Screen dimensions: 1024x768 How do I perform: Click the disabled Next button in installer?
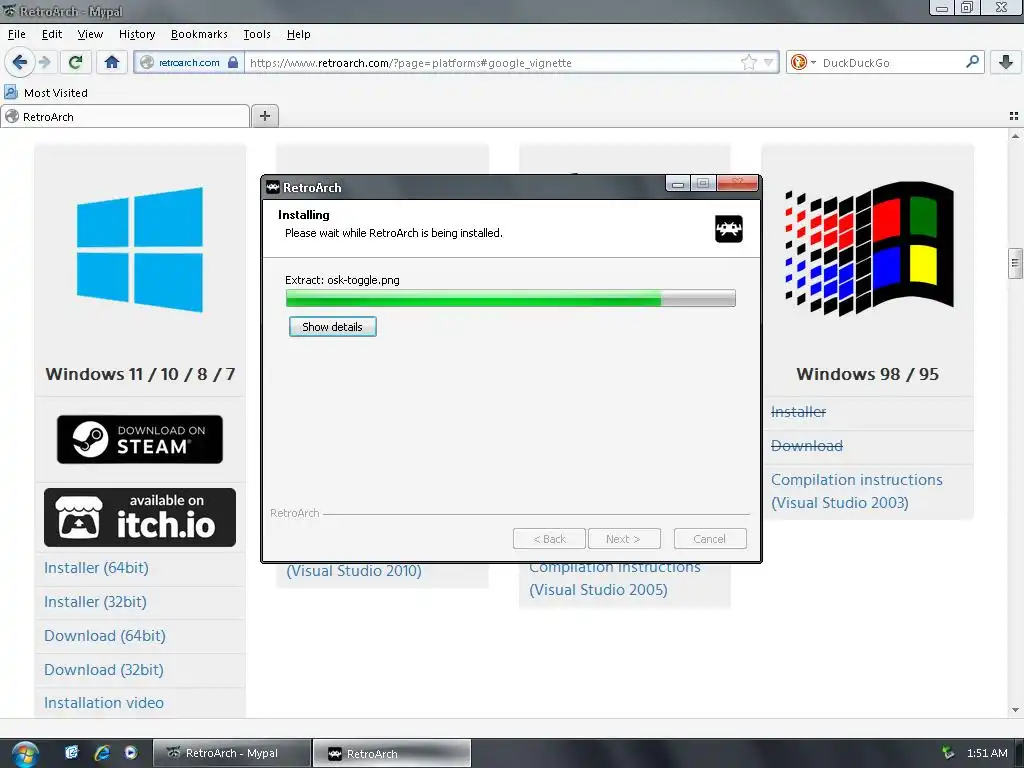pyautogui.click(x=624, y=539)
